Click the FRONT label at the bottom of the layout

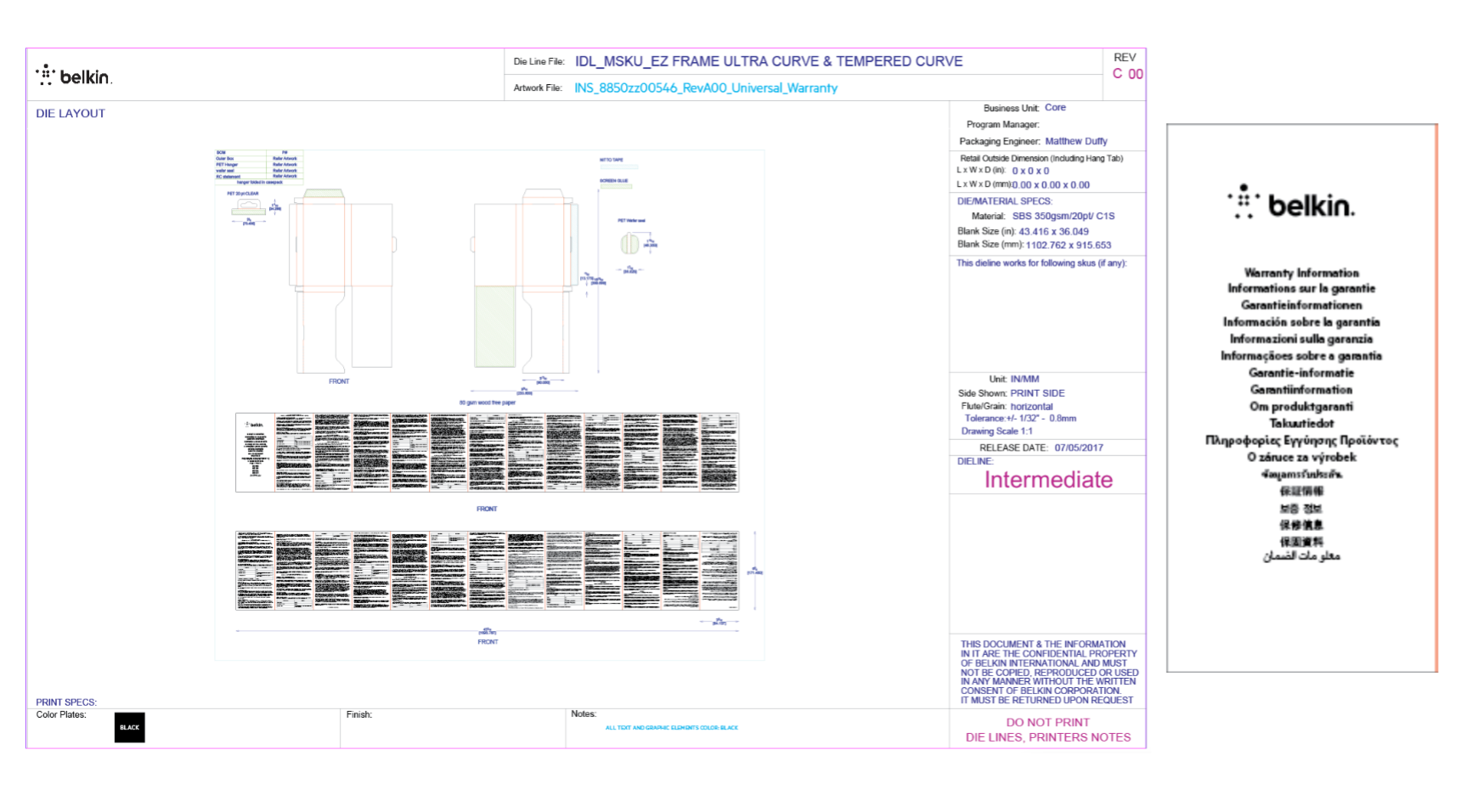[488, 642]
